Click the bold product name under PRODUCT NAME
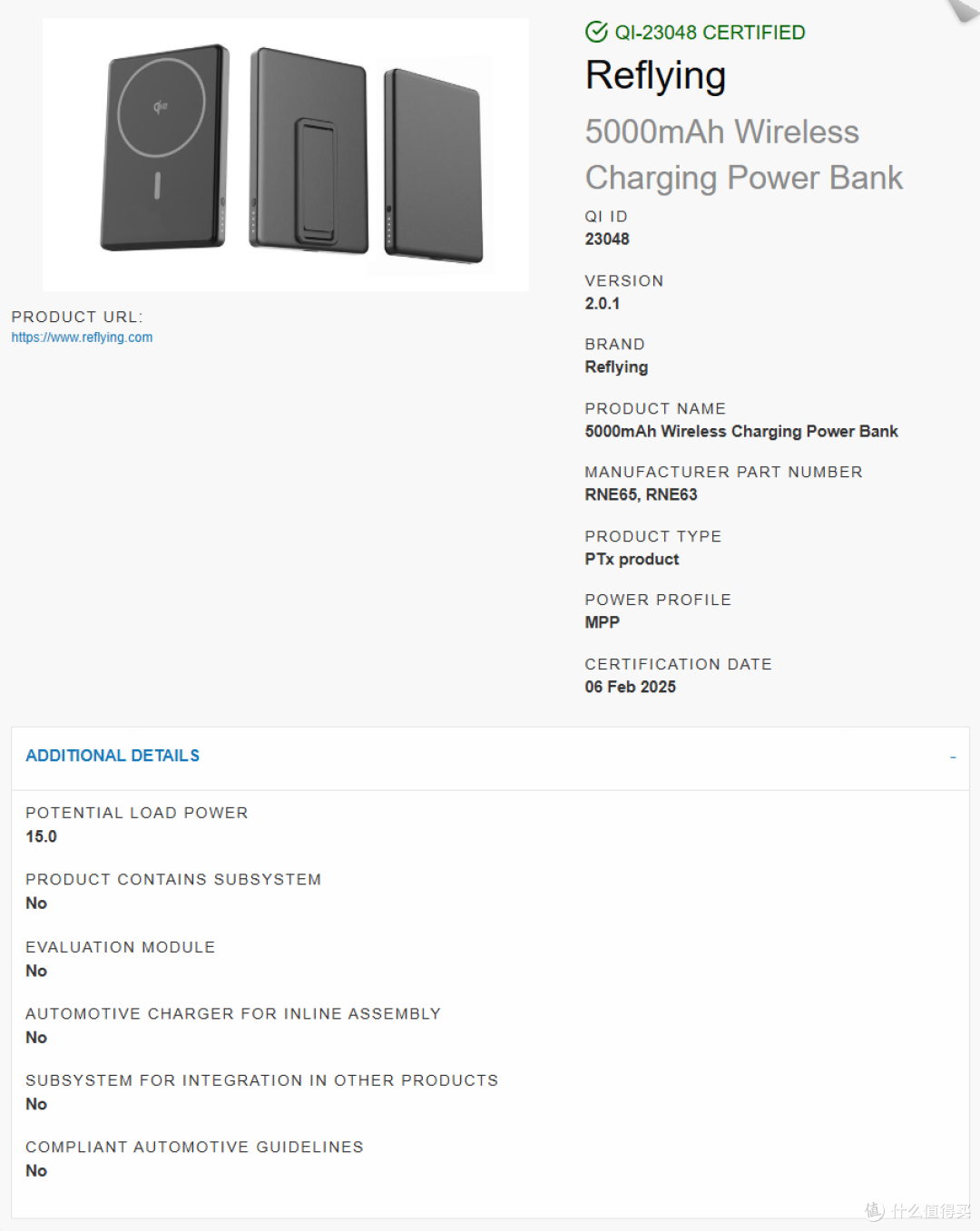980x1231 pixels. [741, 432]
